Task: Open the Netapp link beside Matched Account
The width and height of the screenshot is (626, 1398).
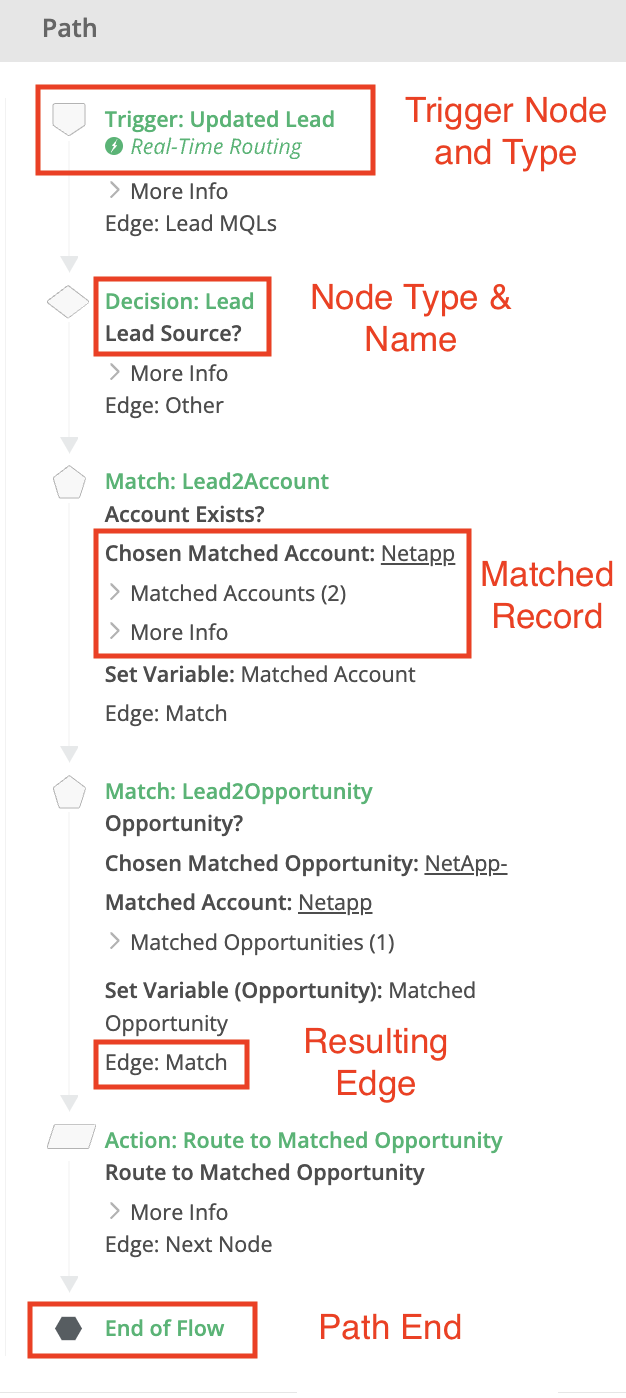Action: tap(335, 903)
